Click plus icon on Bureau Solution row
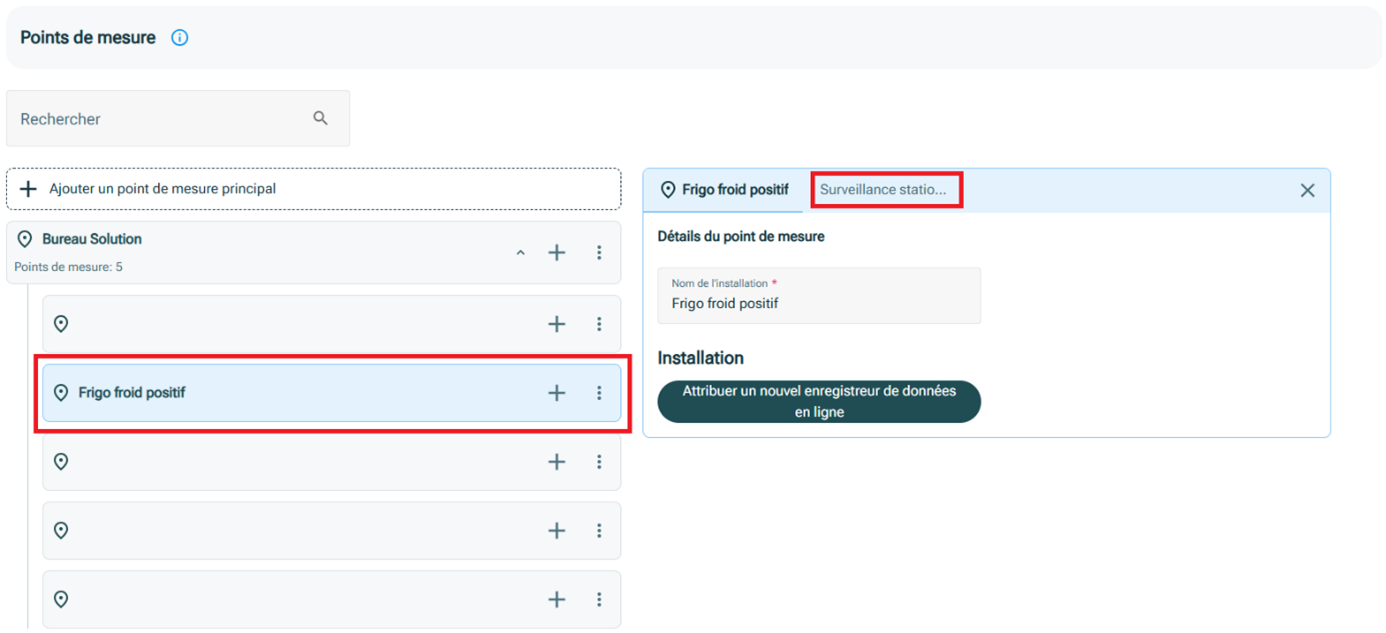This screenshot has width=1386, height=633. tap(557, 253)
